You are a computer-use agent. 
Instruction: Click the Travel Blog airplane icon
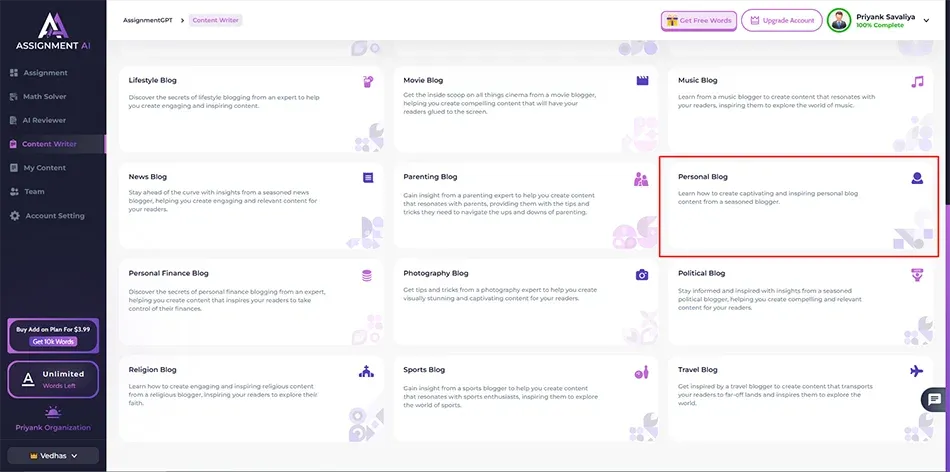coord(917,371)
